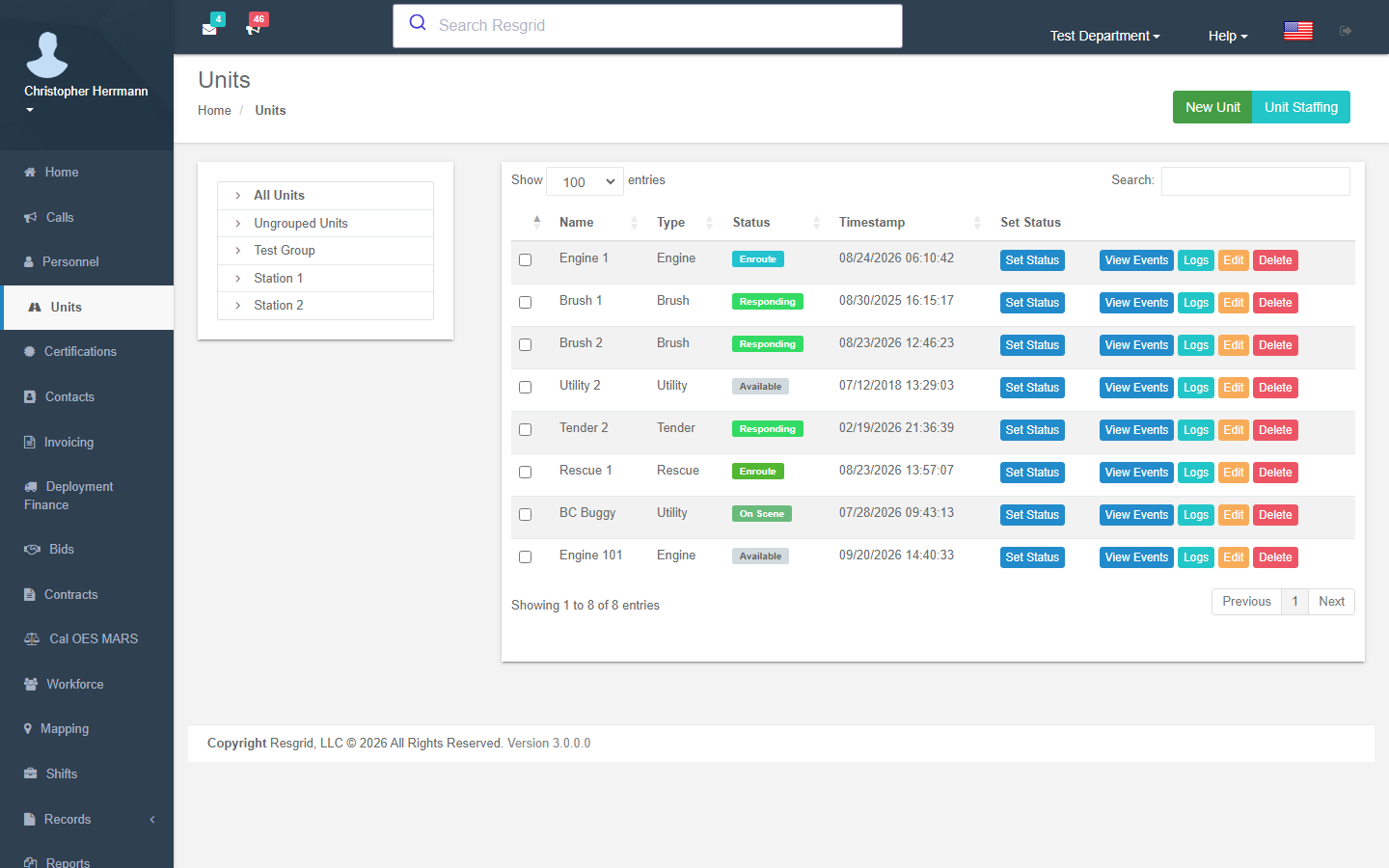Click the user avatar icon

tap(47, 54)
